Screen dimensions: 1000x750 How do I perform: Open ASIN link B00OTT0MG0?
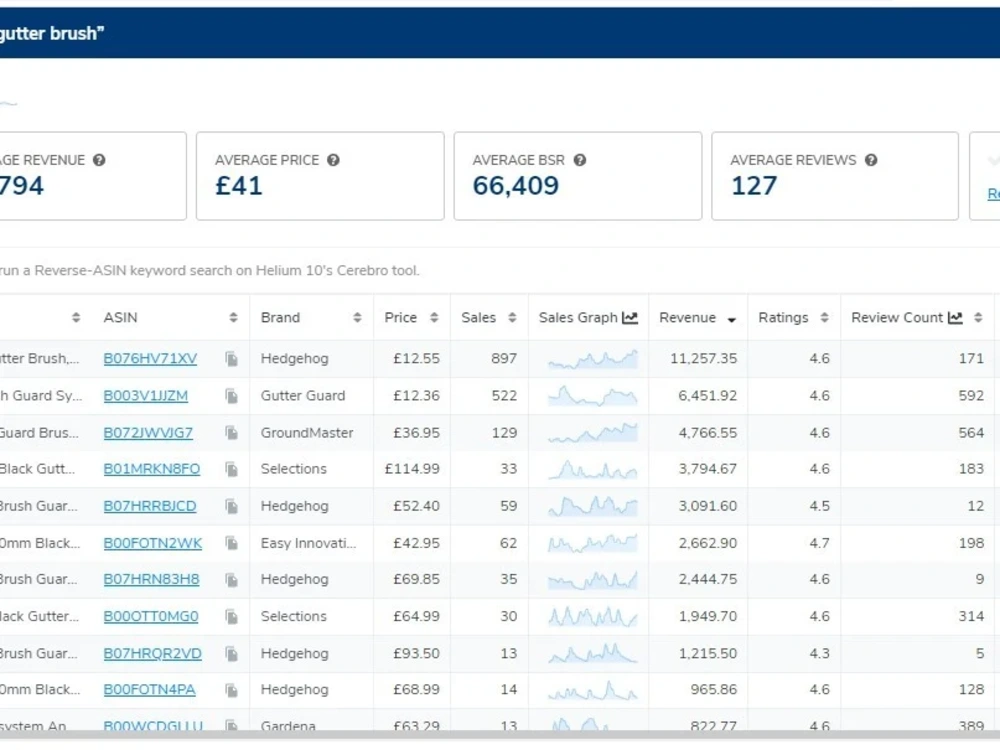[x=151, y=616]
